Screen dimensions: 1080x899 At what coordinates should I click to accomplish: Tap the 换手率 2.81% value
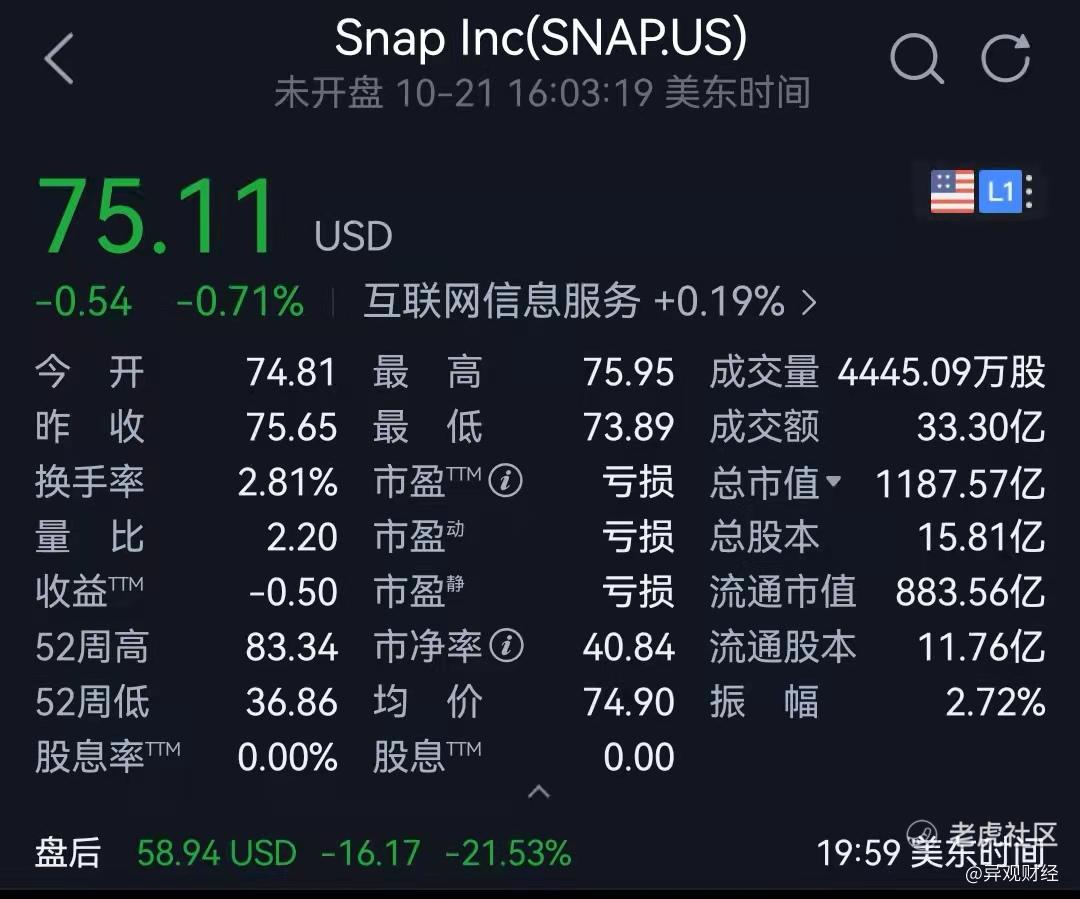pos(288,482)
